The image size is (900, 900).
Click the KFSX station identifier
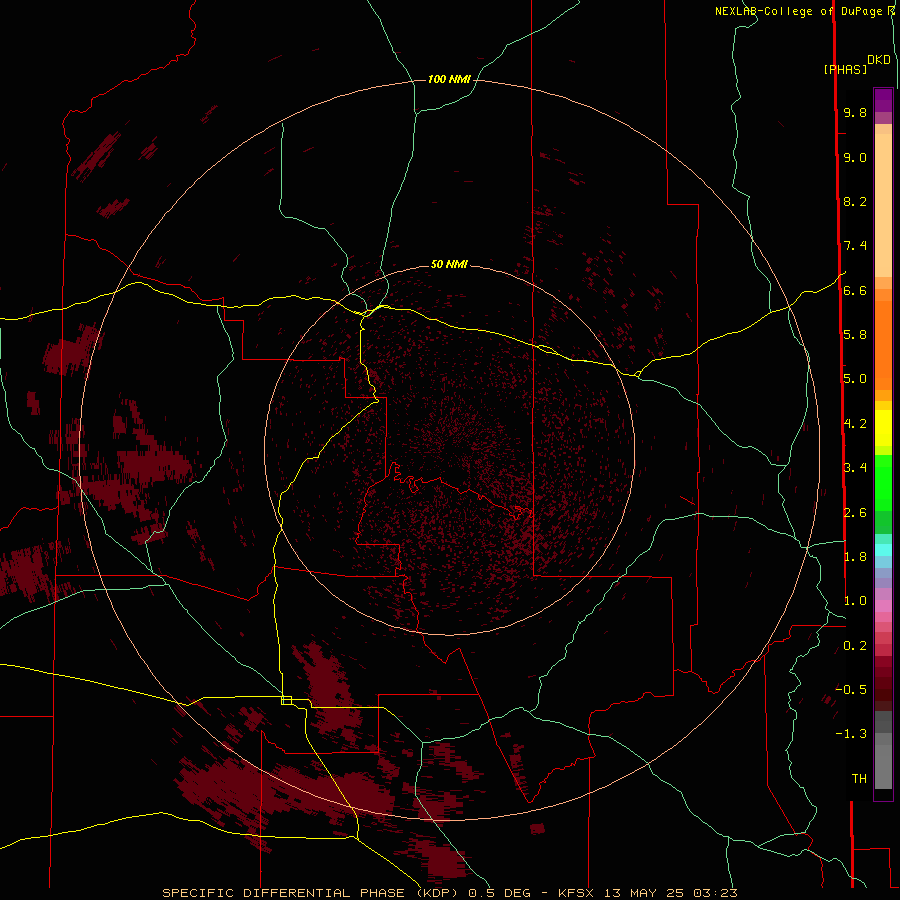(x=577, y=893)
